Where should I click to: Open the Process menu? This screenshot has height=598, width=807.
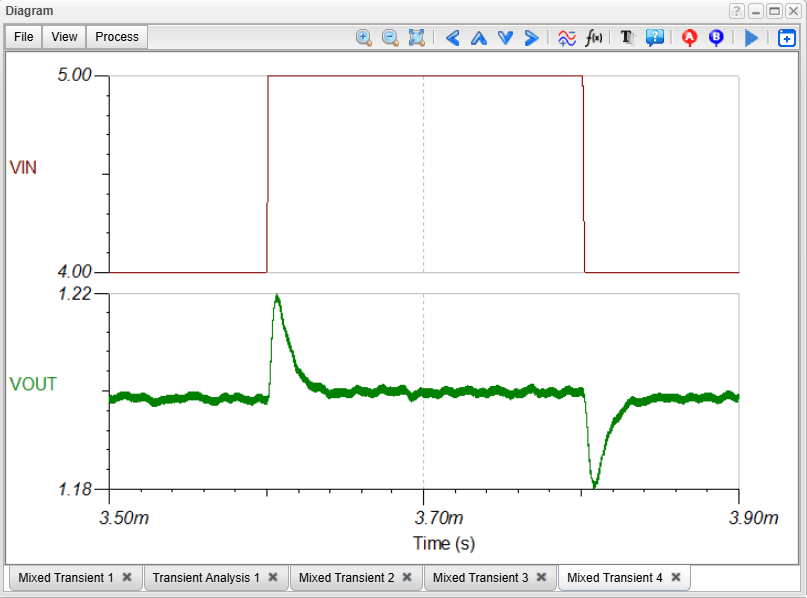pos(117,37)
